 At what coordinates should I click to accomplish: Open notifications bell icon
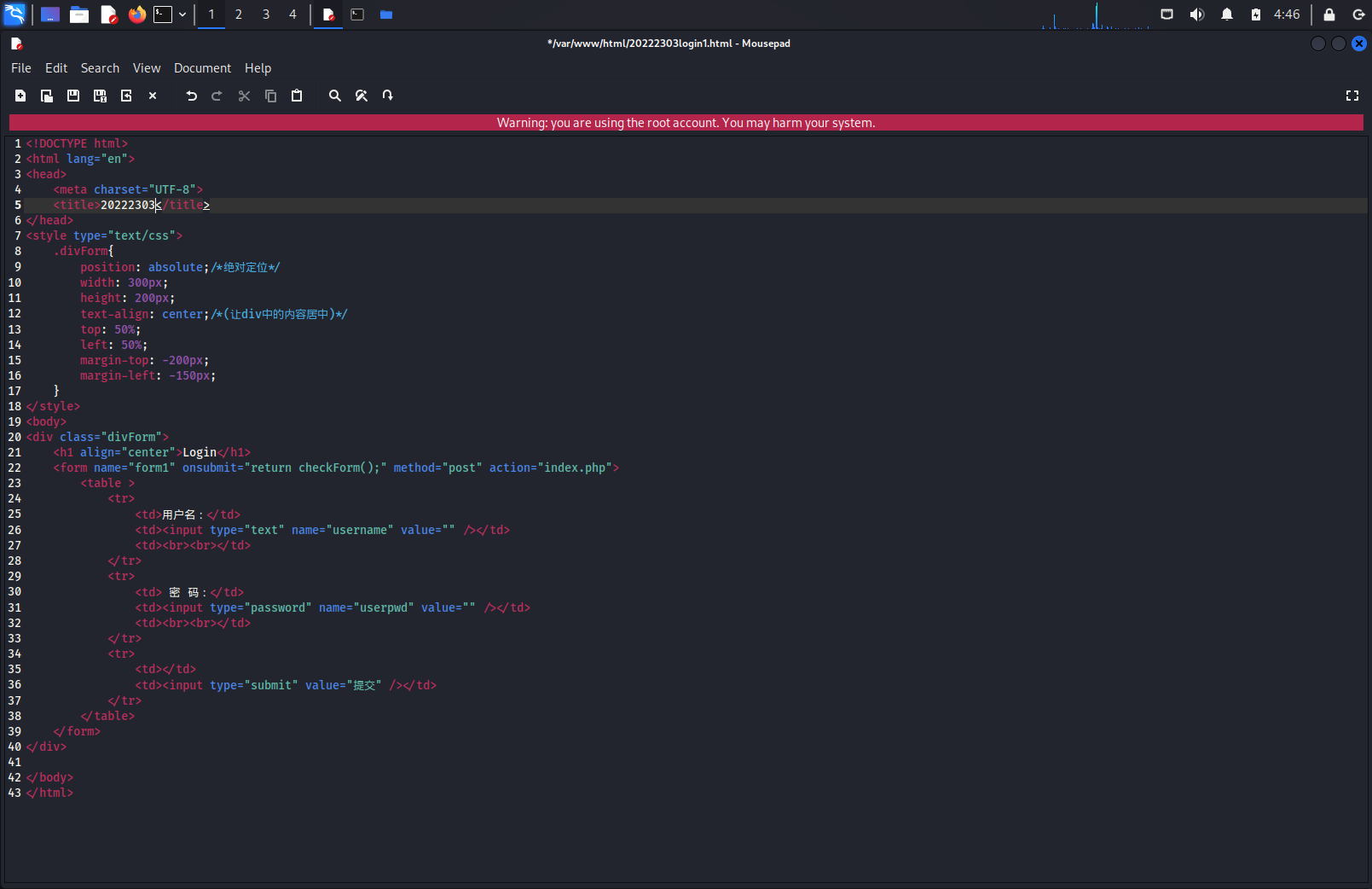pos(1227,15)
